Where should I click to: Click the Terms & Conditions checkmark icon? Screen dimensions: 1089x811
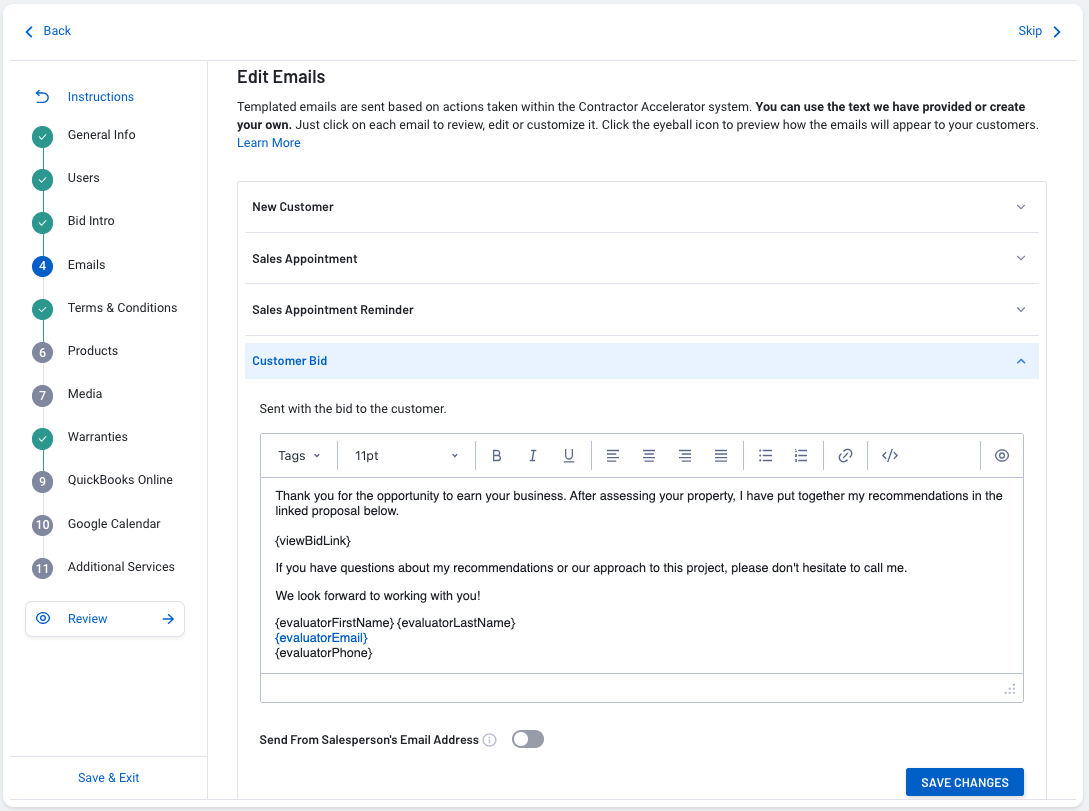[x=42, y=309]
